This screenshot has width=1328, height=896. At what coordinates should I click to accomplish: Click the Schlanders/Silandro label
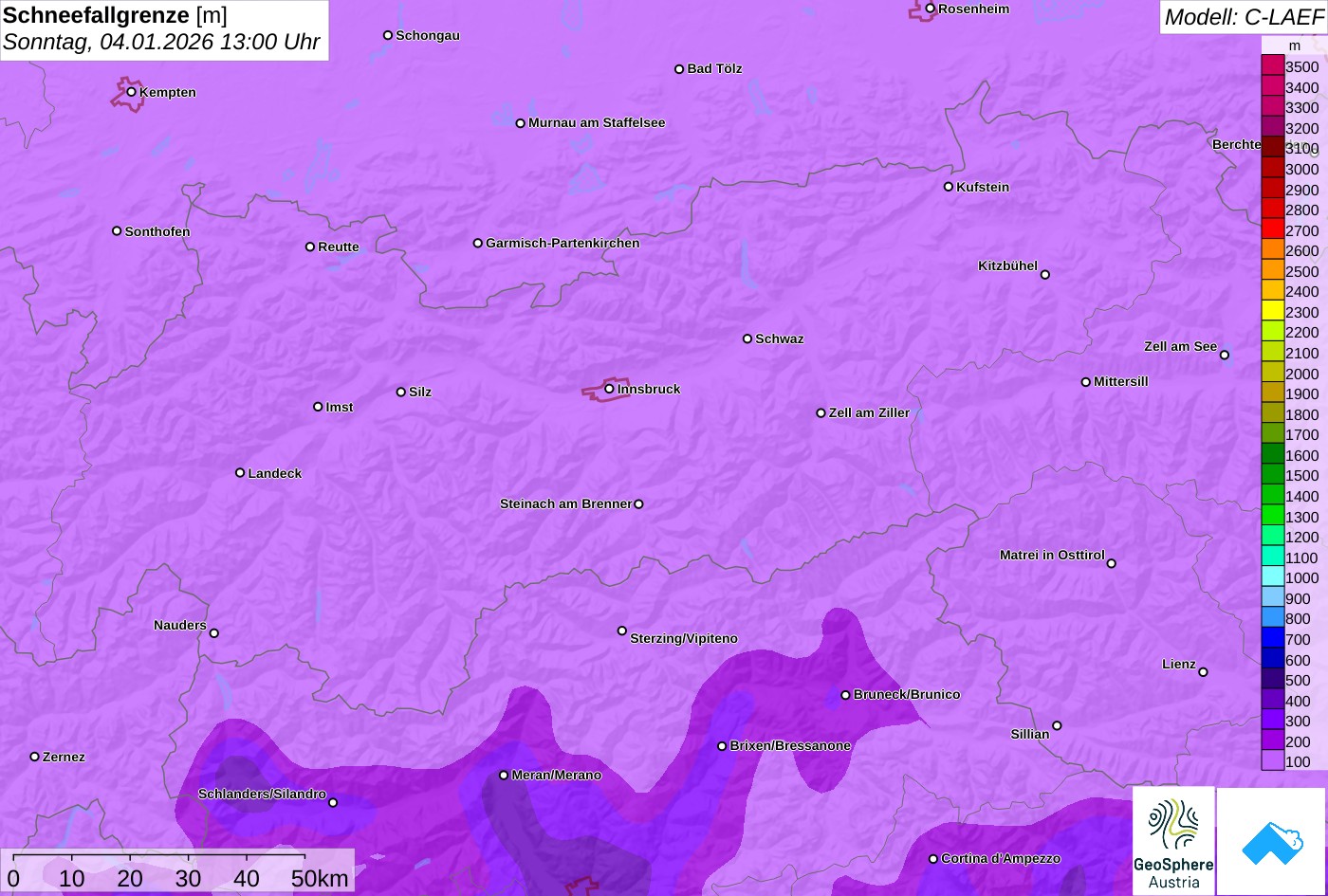click(x=262, y=794)
